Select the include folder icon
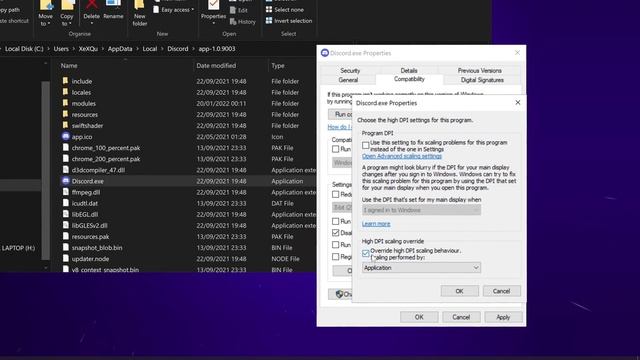The width and height of the screenshot is (640, 360). (x=65, y=81)
